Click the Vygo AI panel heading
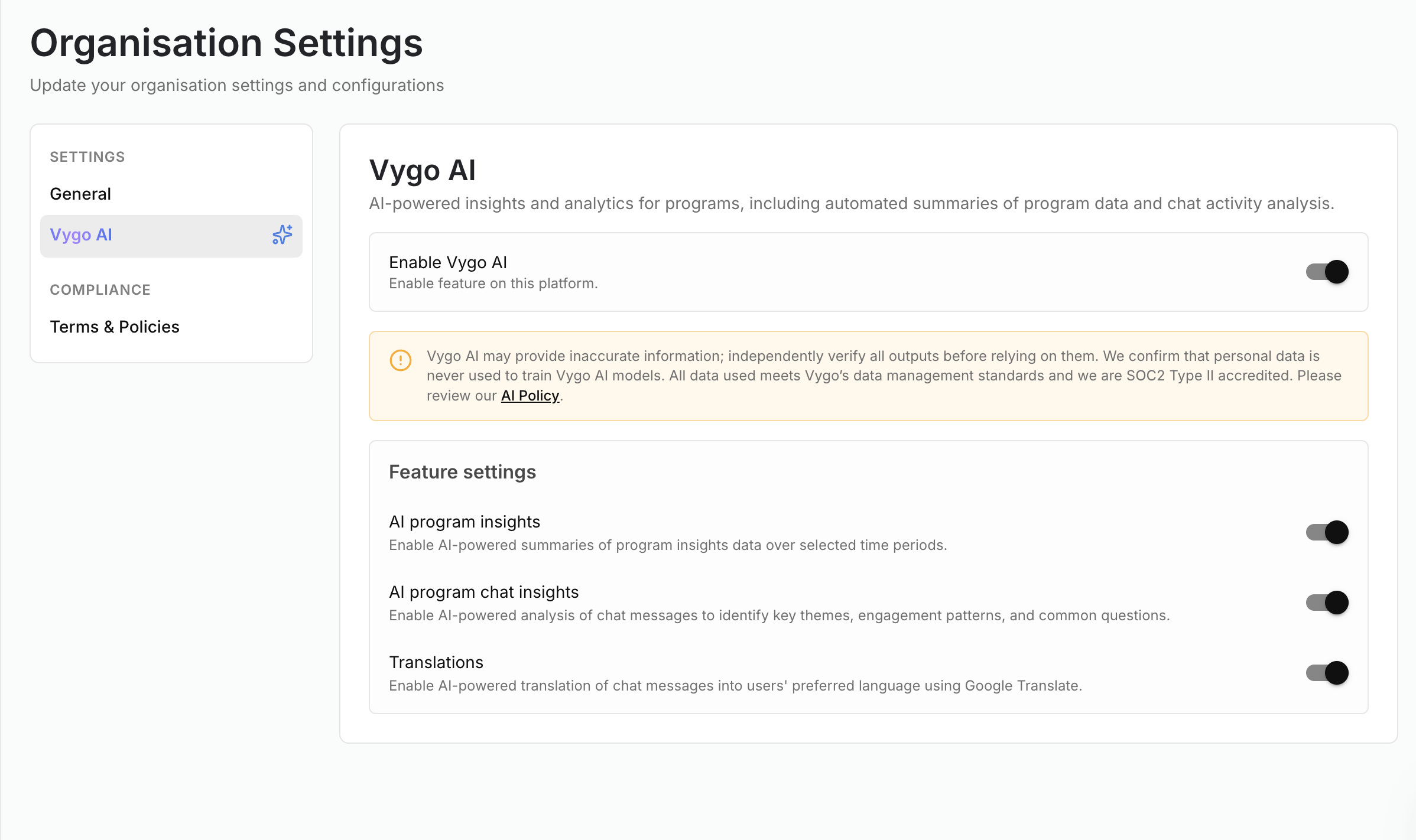 pyautogui.click(x=422, y=171)
